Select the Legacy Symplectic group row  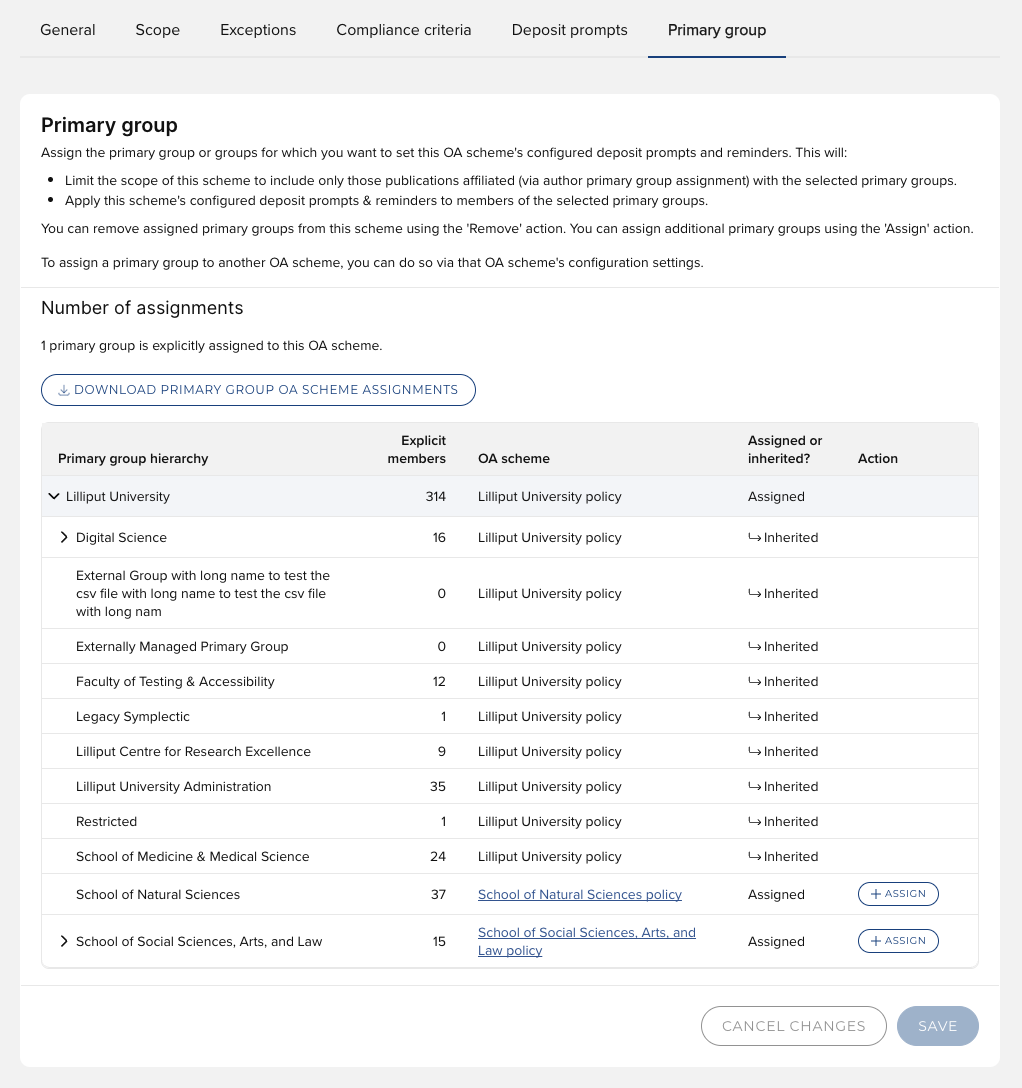click(x=133, y=717)
